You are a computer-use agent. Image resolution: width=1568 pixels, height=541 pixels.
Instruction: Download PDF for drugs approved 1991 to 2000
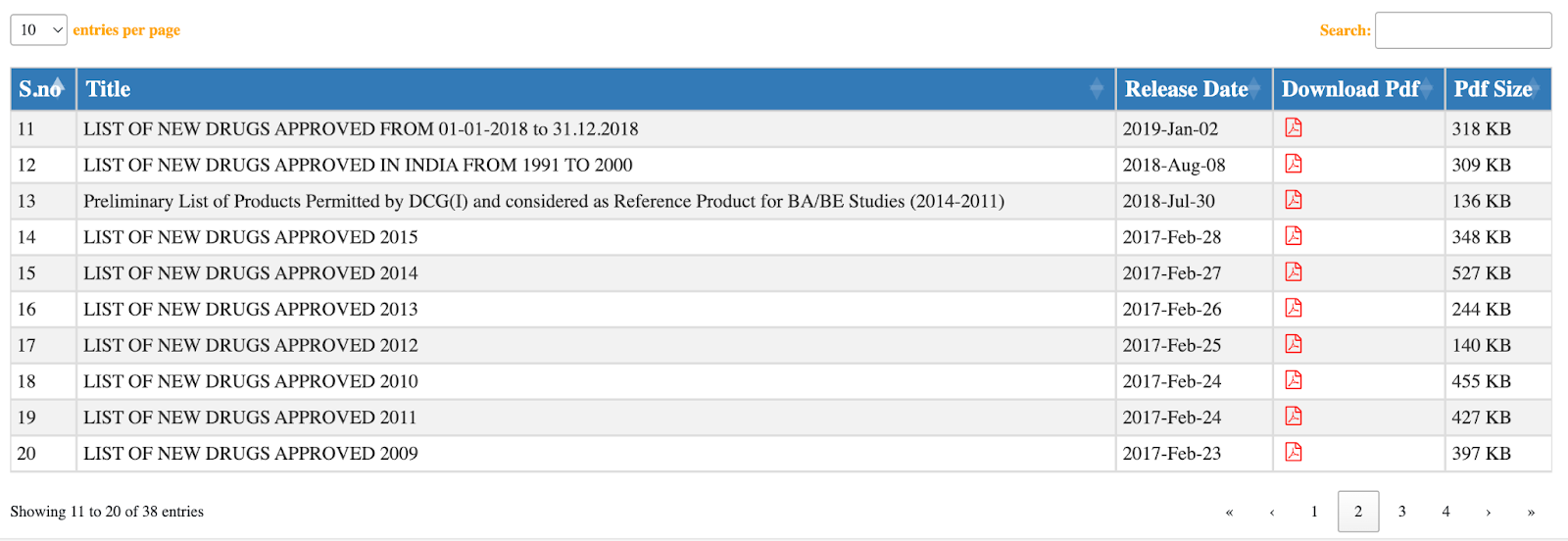[x=1294, y=164]
